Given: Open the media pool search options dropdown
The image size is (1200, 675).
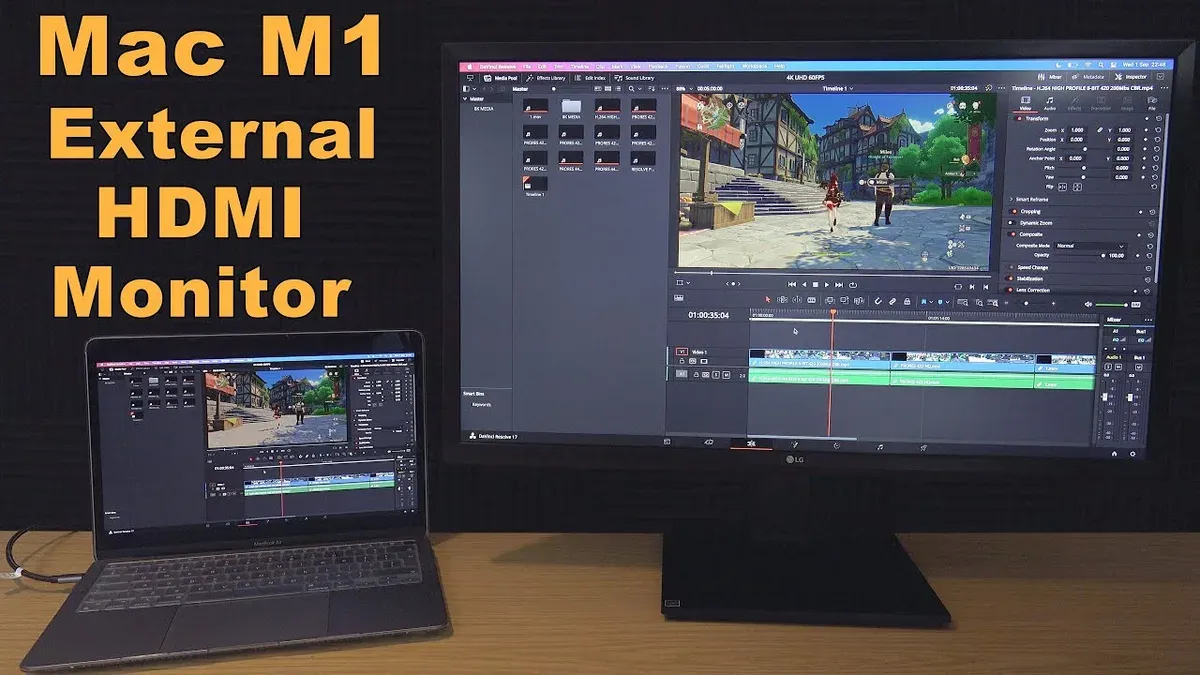Looking at the screenshot, I should tap(639, 88).
